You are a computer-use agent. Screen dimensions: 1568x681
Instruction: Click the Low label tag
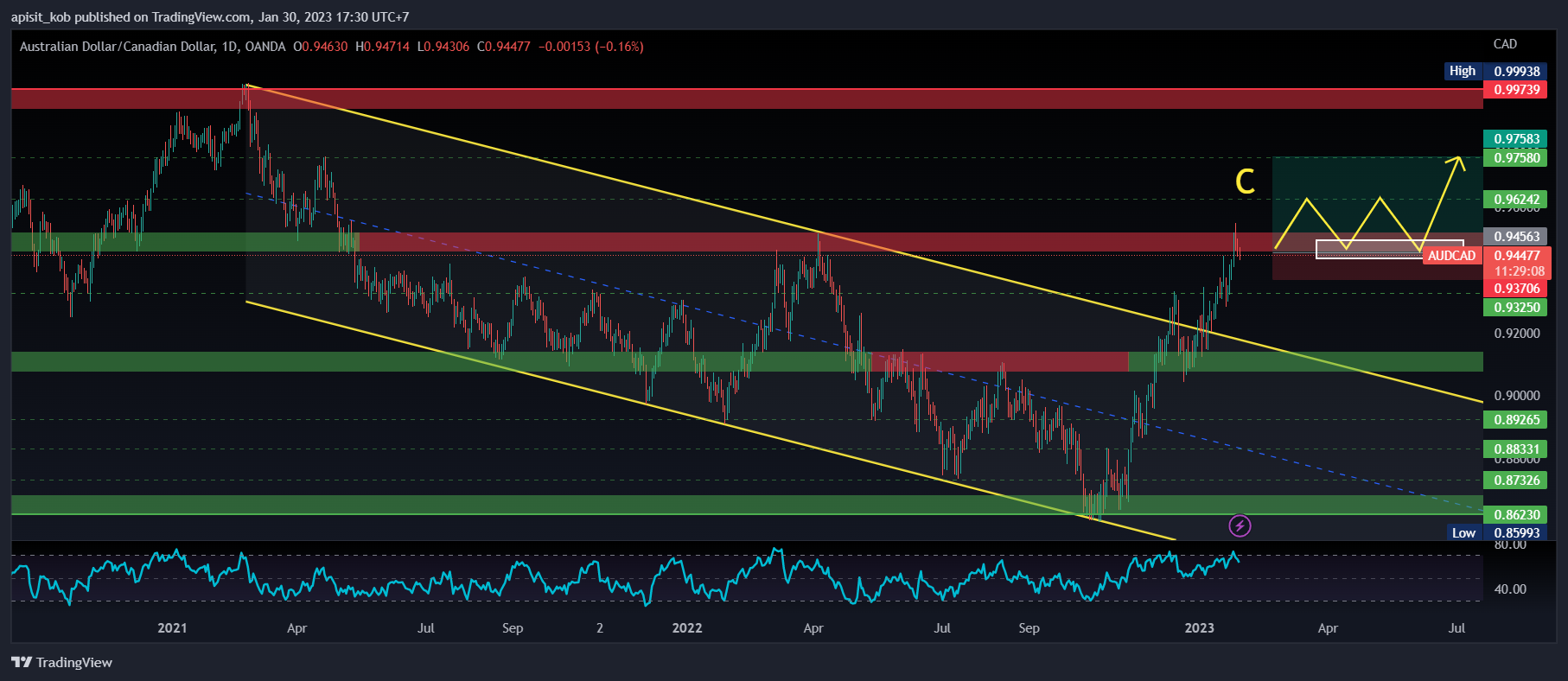click(1463, 532)
